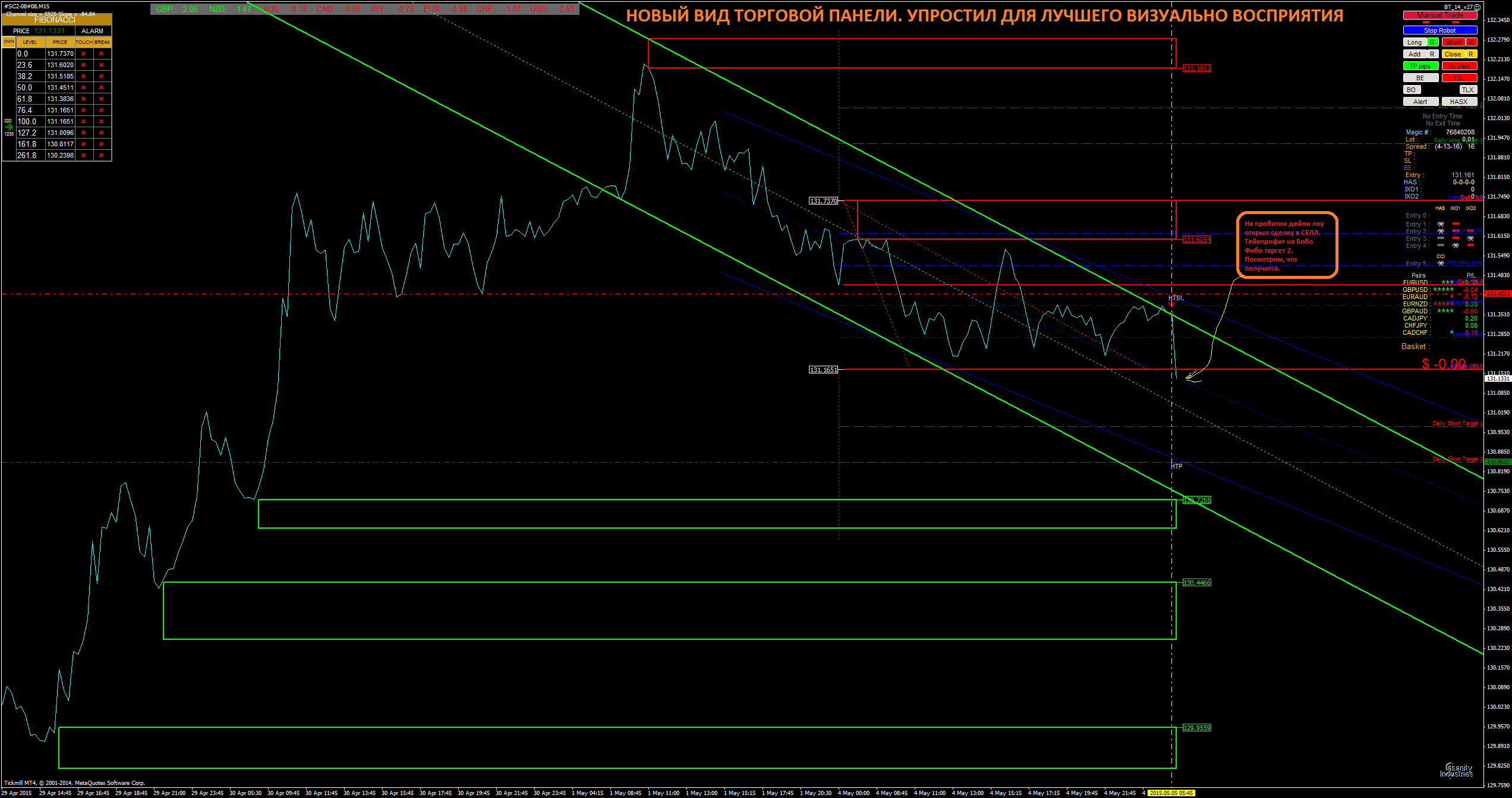Click the smiley face icon next to BT_14_v27
The height and width of the screenshot is (798, 1512).
tap(1478, 7)
